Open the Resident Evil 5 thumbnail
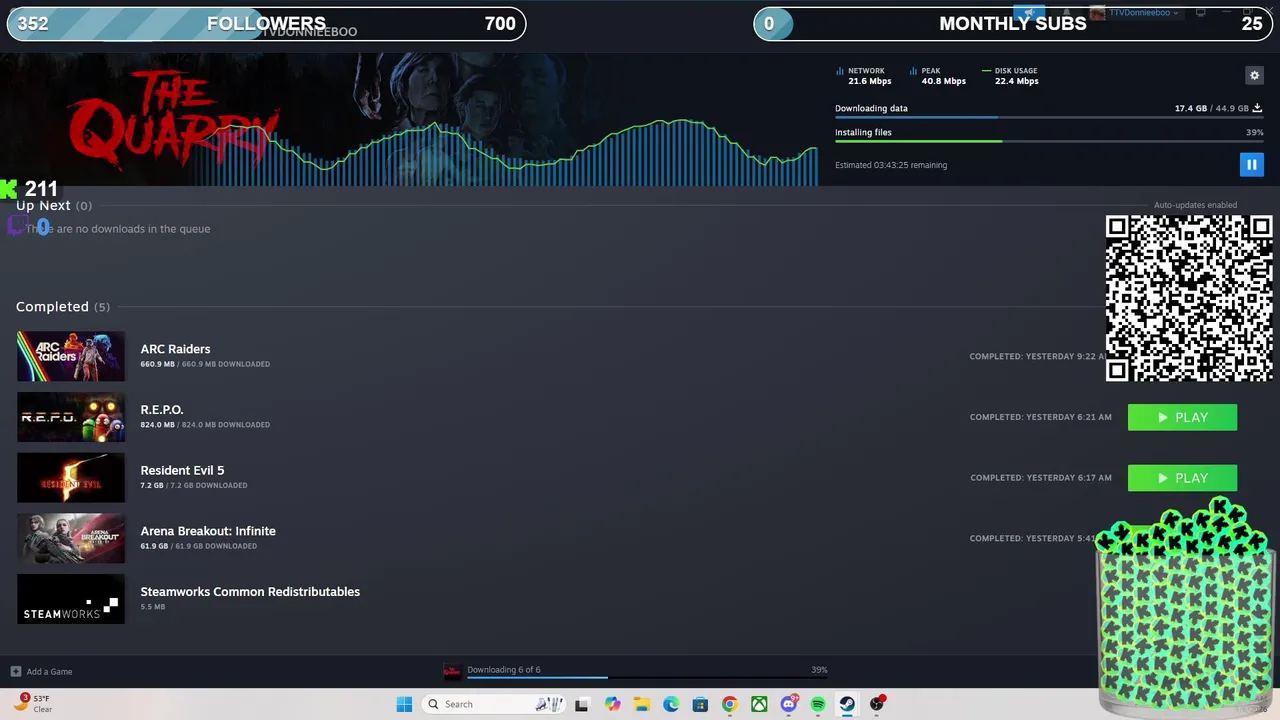The image size is (1280, 720). click(71, 478)
